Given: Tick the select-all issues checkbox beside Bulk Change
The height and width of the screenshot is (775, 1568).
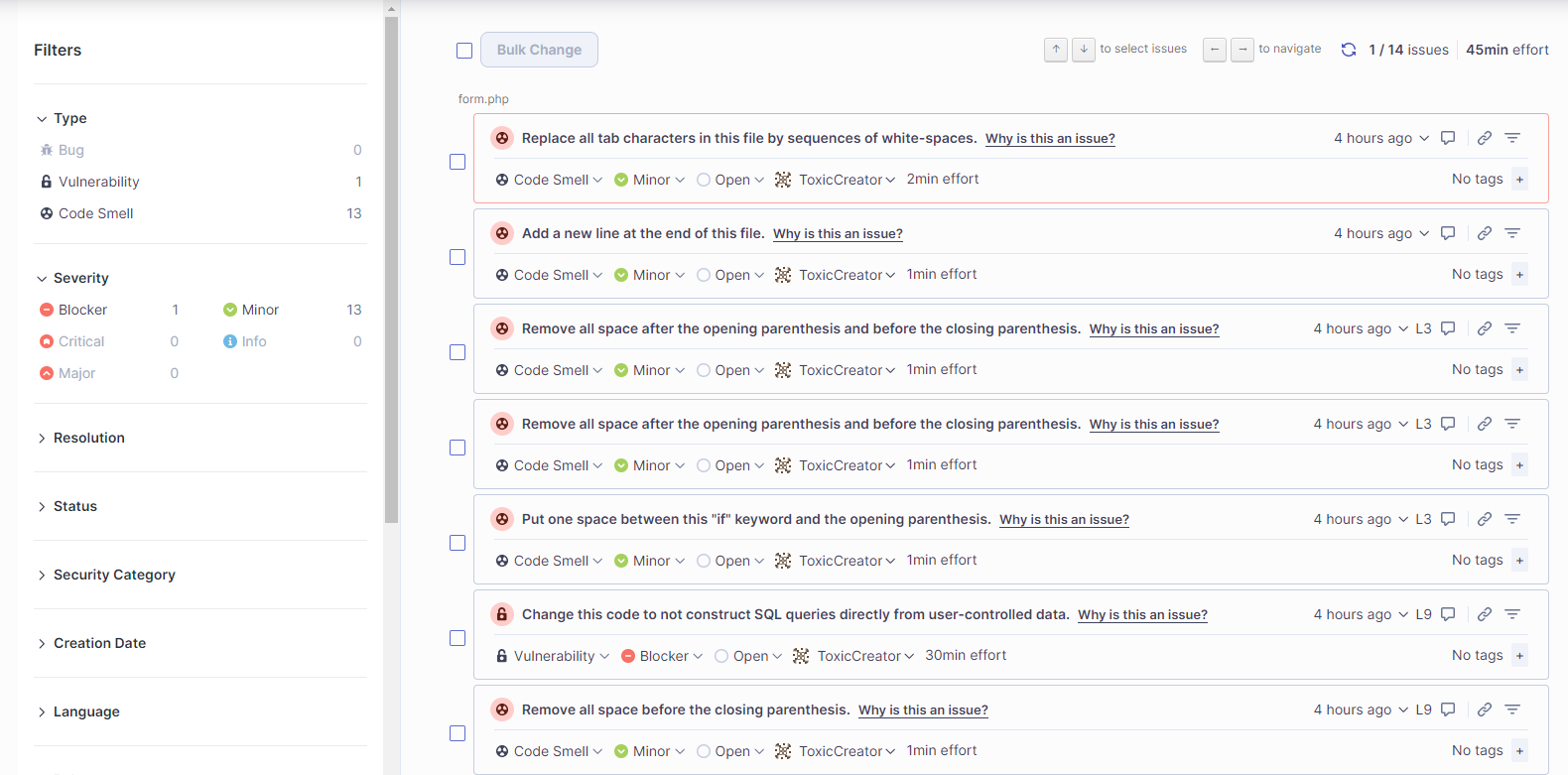Looking at the screenshot, I should click(x=464, y=51).
